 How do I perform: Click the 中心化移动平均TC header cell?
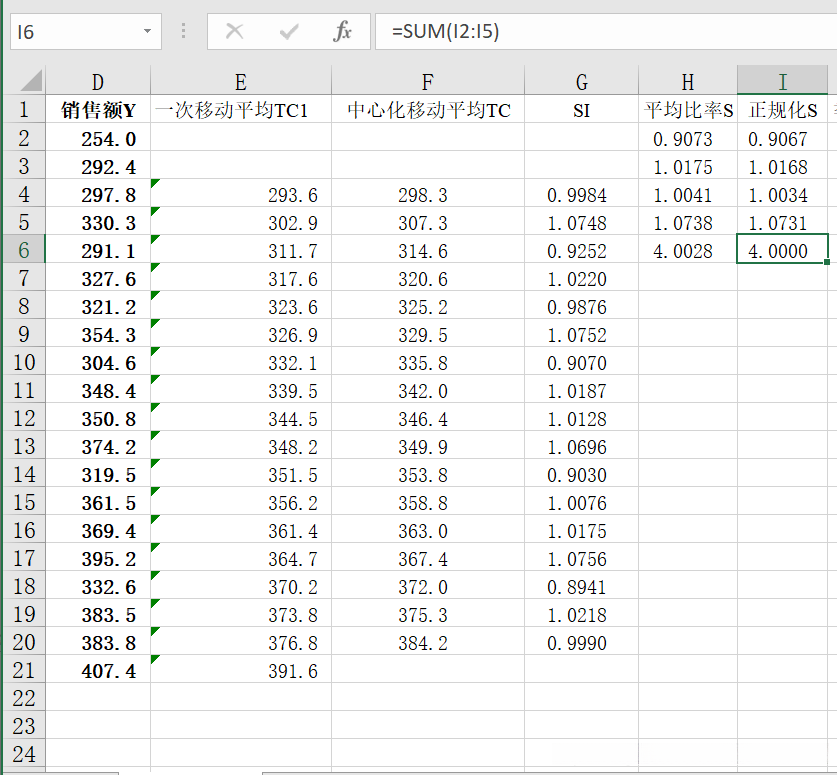coord(428,110)
